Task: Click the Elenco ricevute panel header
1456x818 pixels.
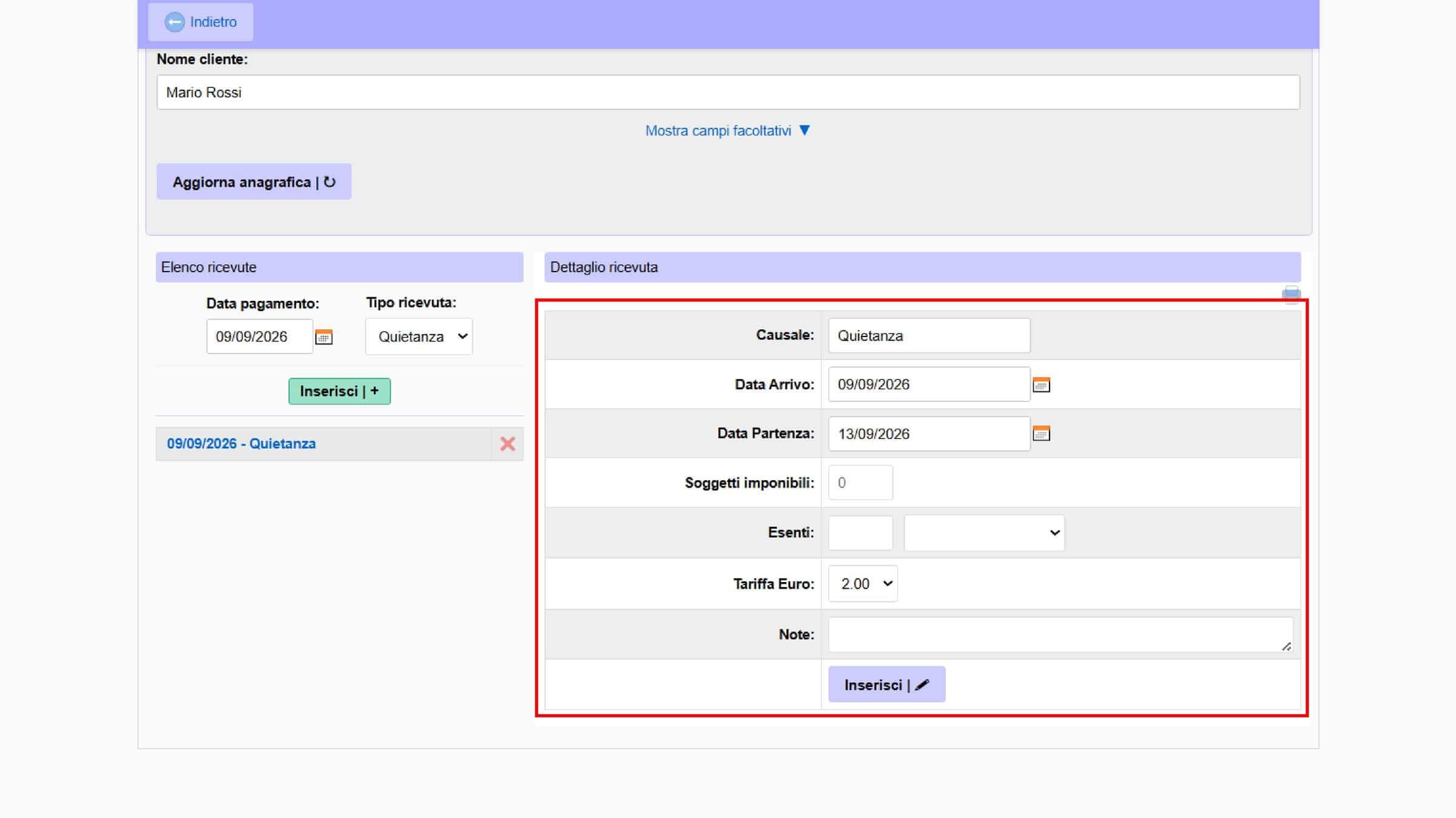Action: coord(339,267)
